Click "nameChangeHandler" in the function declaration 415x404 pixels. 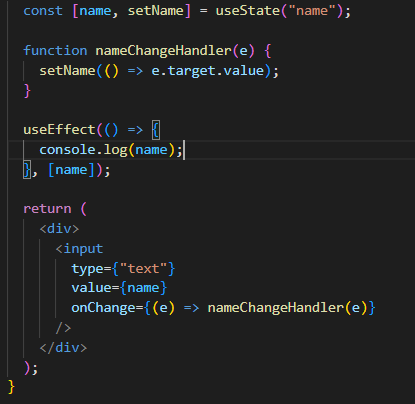pos(163,51)
